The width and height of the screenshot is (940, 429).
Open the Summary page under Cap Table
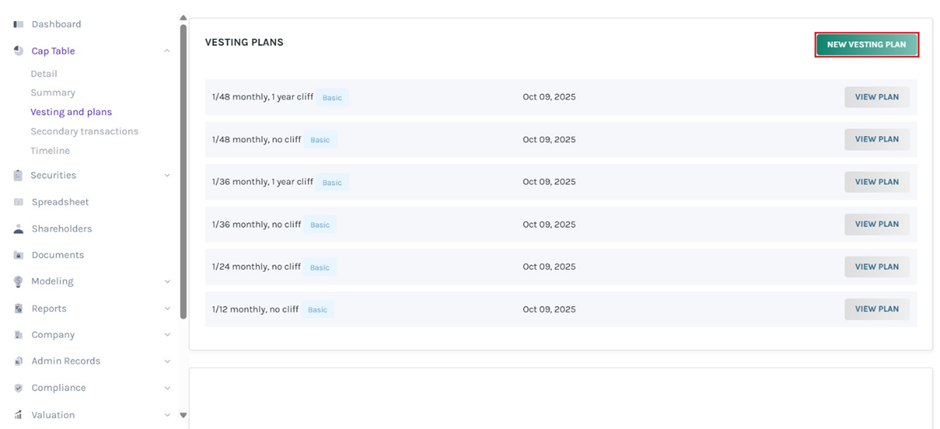click(x=52, y=93)
